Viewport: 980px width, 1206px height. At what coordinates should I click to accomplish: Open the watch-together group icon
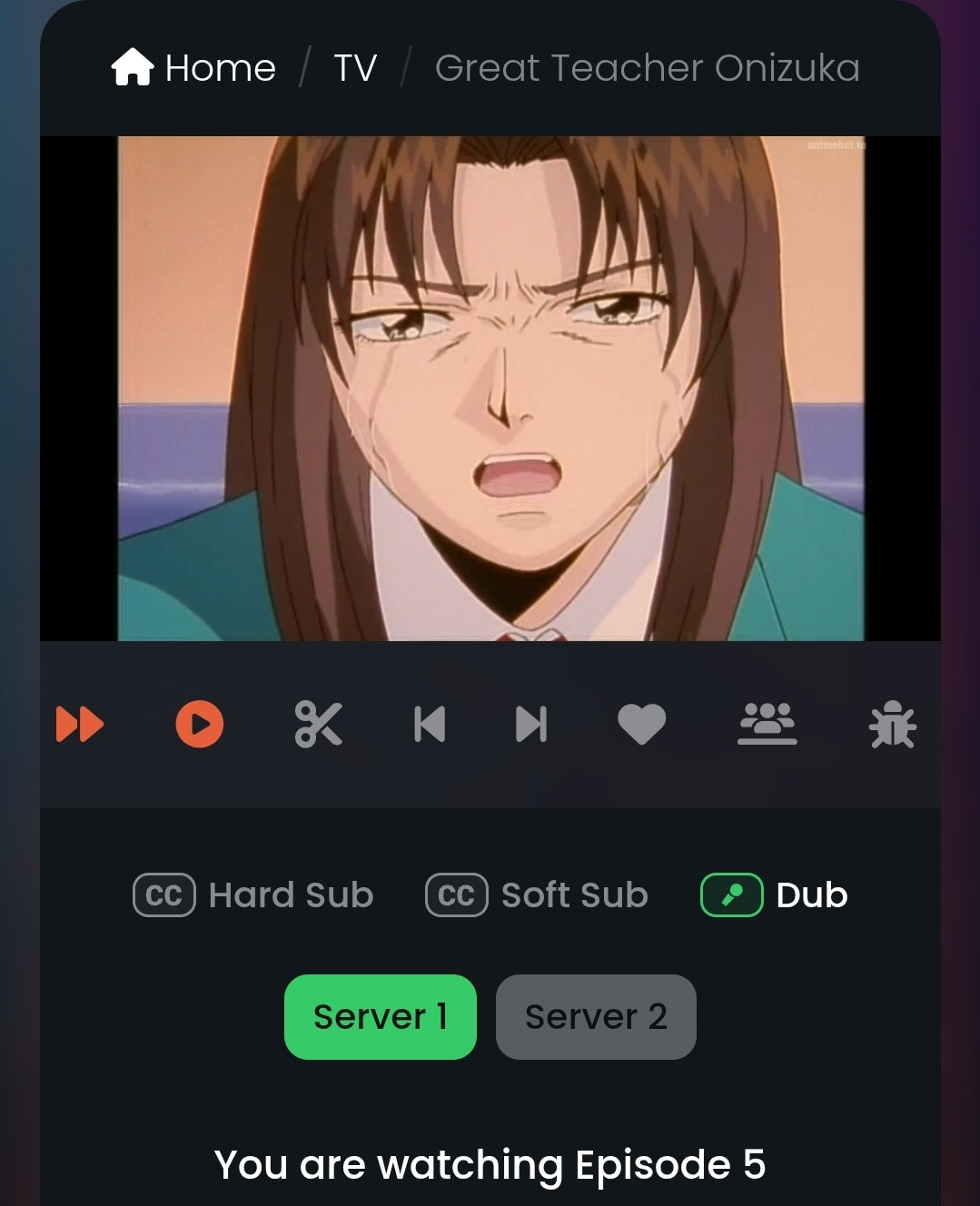767,725
